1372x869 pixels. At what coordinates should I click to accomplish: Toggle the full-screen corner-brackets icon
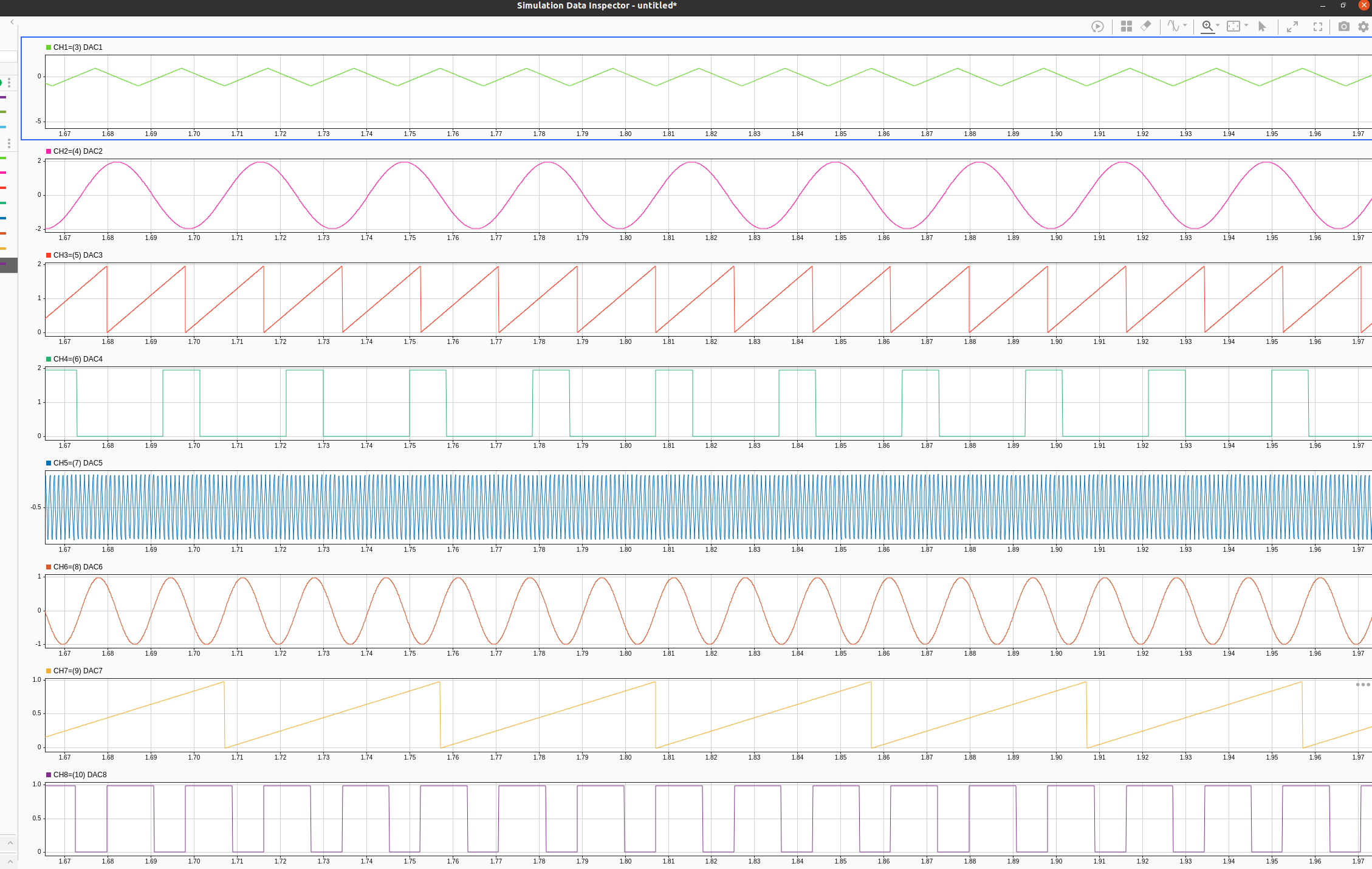pos(1318,27)
